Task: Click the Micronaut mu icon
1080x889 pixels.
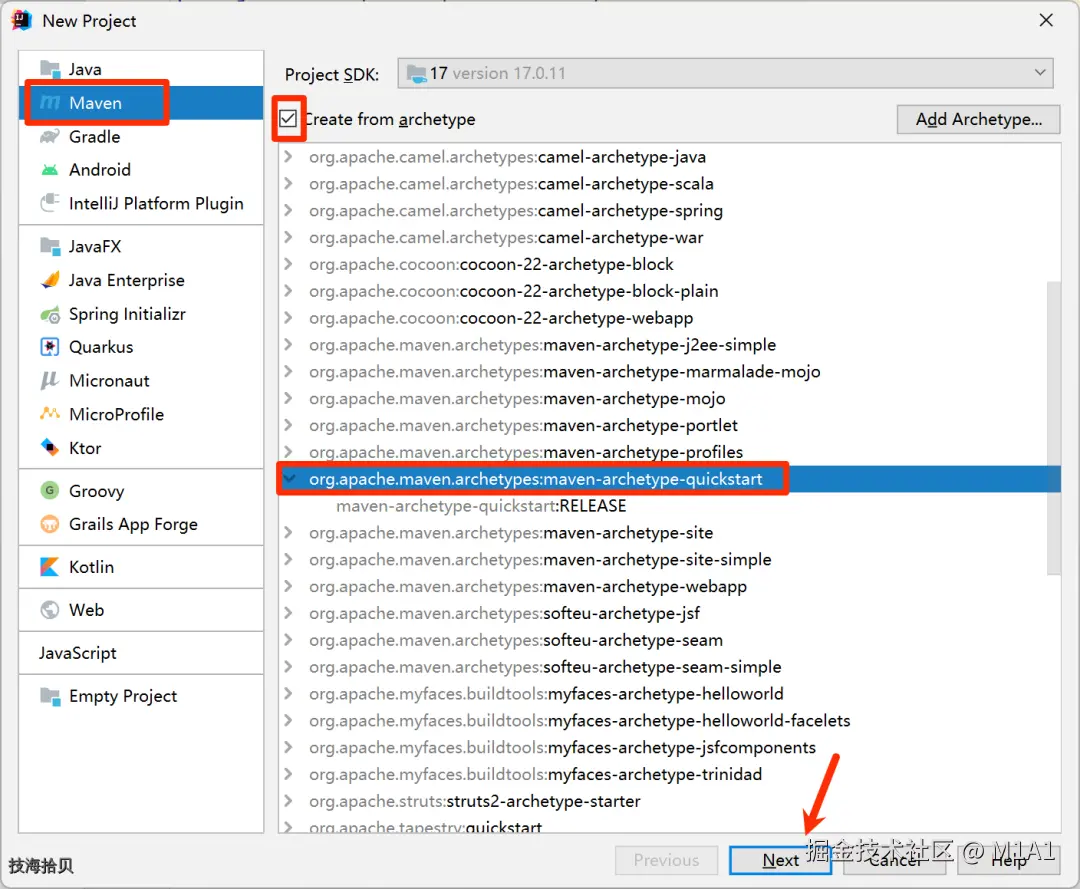Action: (50, 380)
